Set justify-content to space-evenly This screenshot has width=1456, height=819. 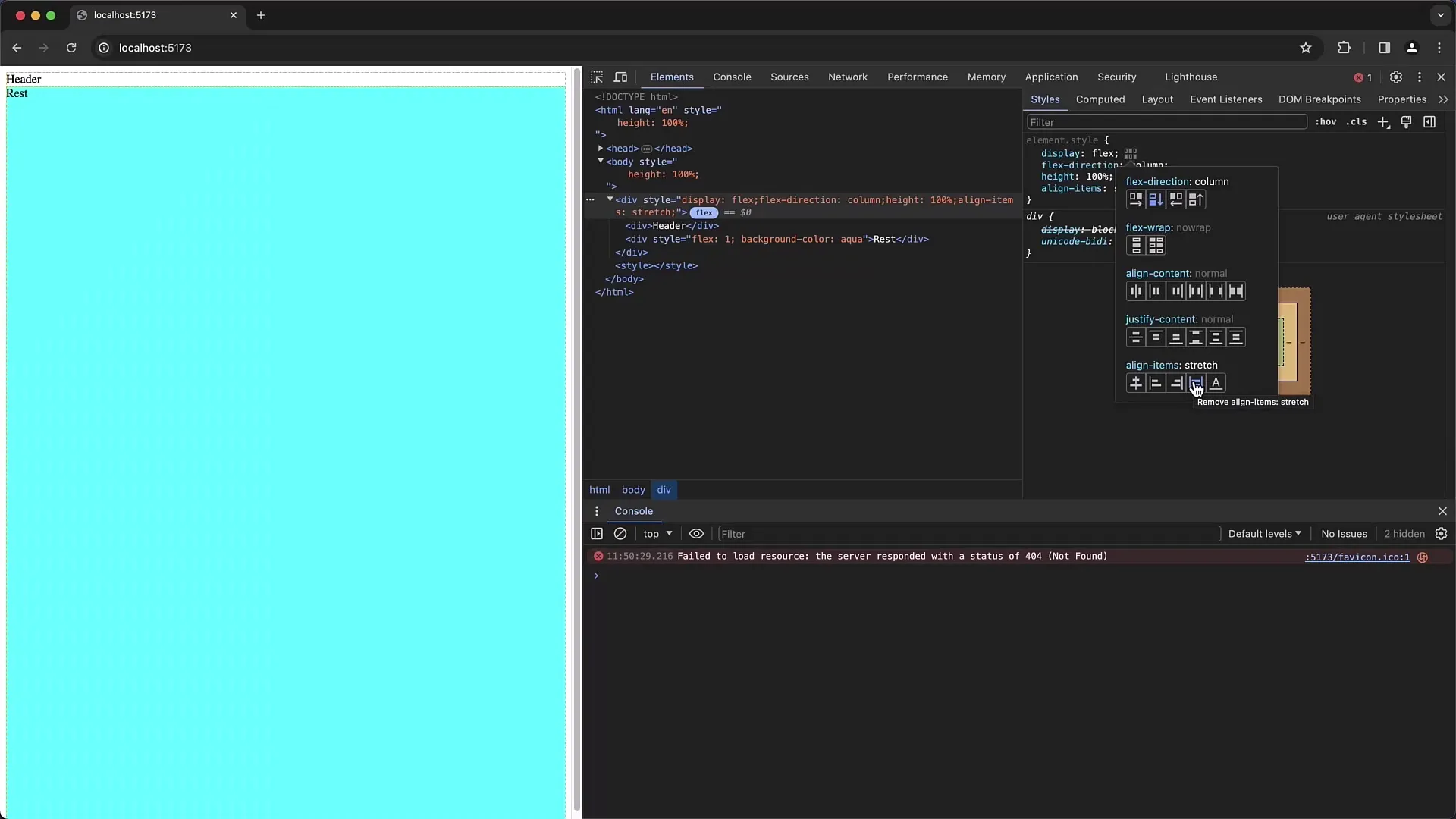tap(1236, 337)
